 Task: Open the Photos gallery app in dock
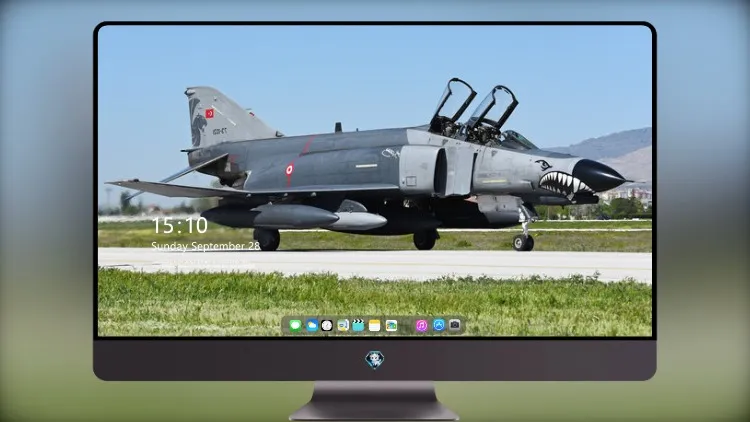pos(391,325)
